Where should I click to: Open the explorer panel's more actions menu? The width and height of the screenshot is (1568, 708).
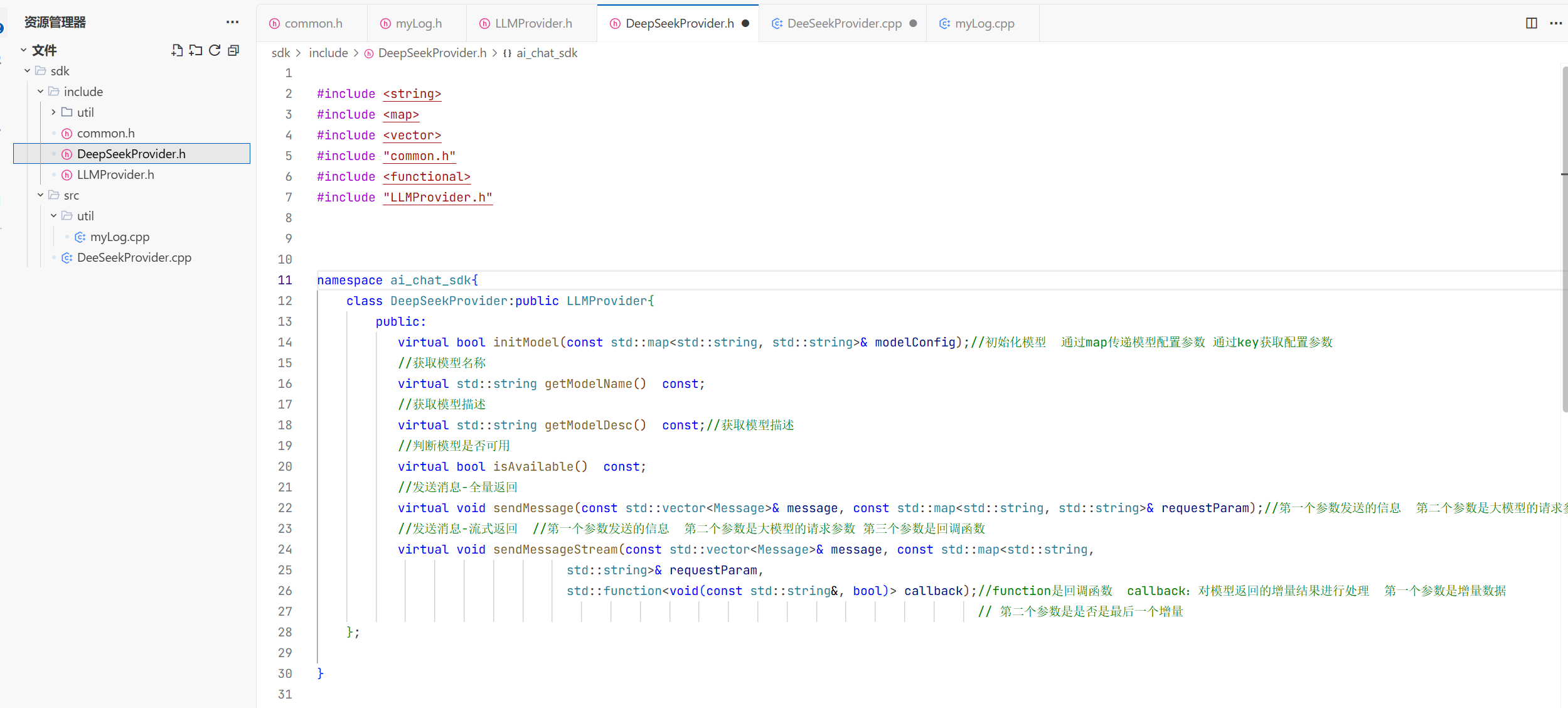point(232,23)
